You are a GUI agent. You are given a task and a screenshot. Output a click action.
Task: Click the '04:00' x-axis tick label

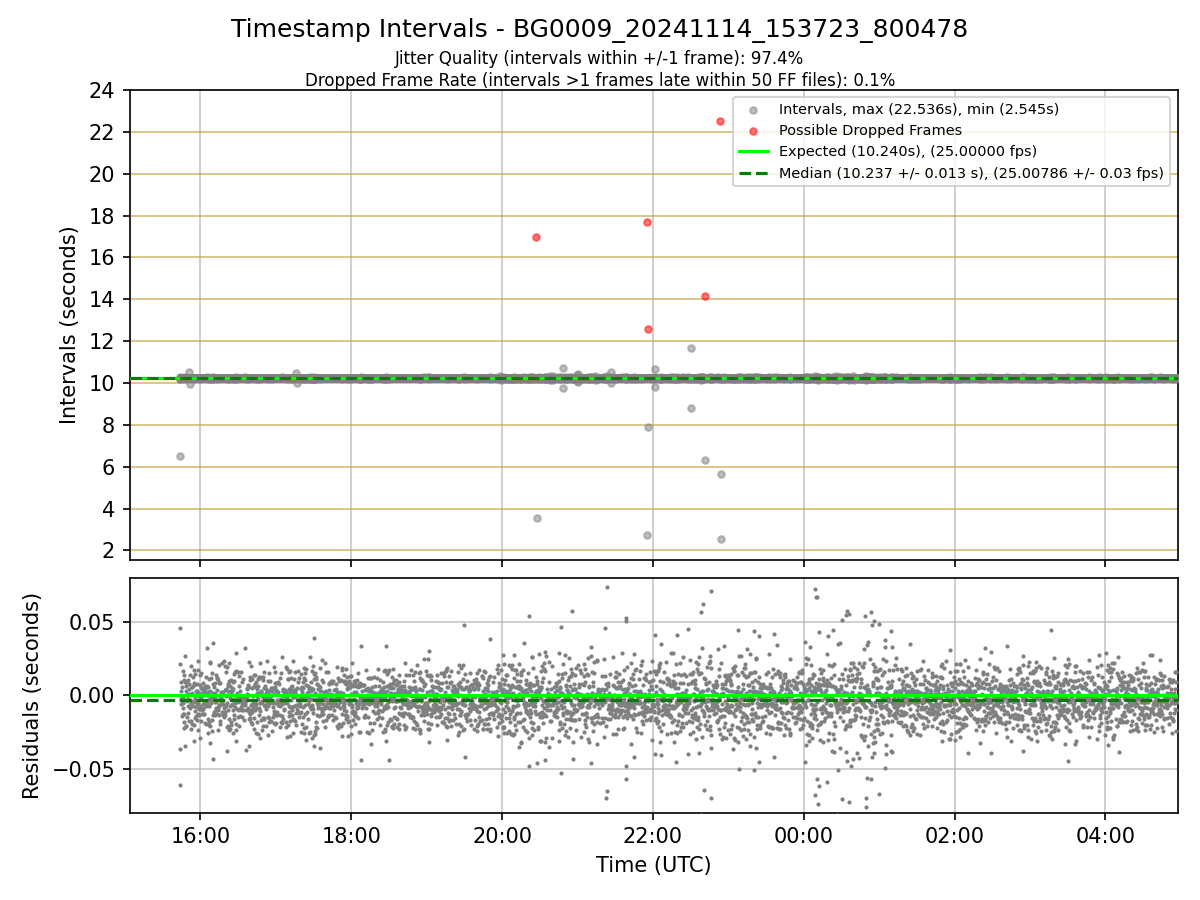pyautogui.click(x=1105, y=834)
